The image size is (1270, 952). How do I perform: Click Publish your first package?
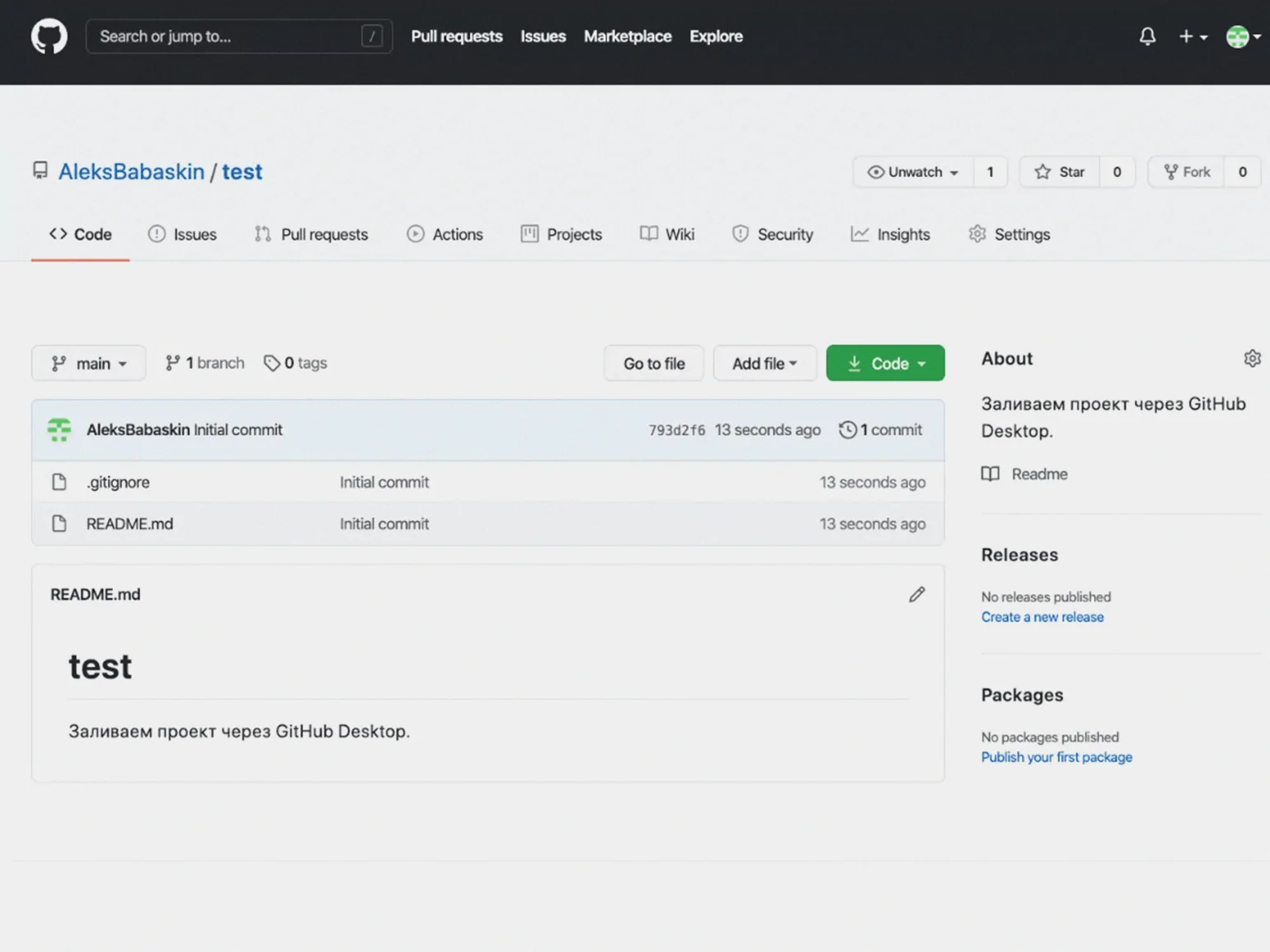(1056, 757)
